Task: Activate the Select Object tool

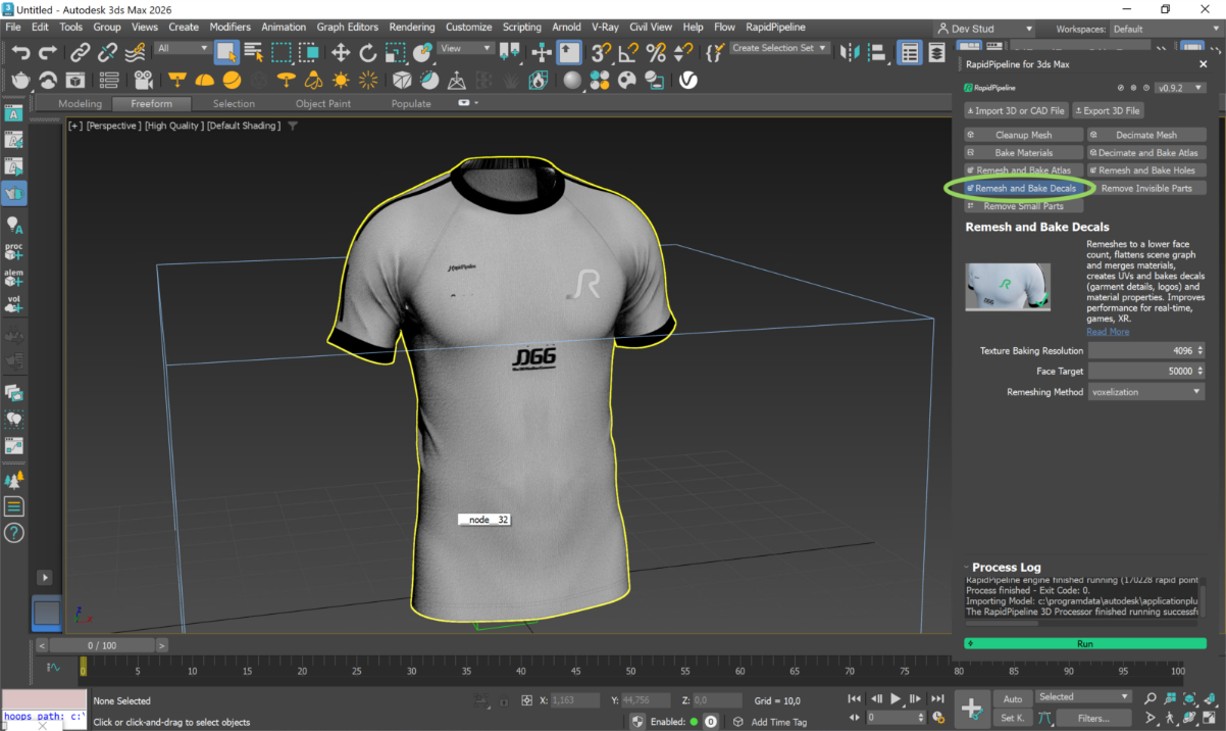Action: pyautogui.click(x=226, y=53)
